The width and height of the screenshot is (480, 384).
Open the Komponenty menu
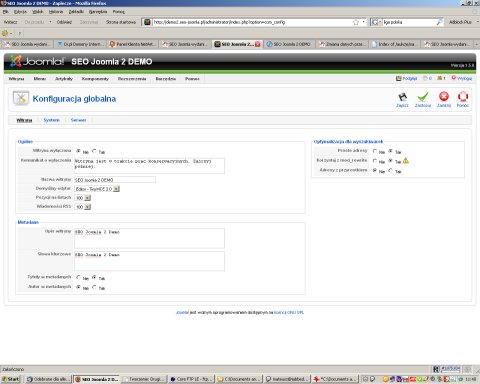click(95, 79)
